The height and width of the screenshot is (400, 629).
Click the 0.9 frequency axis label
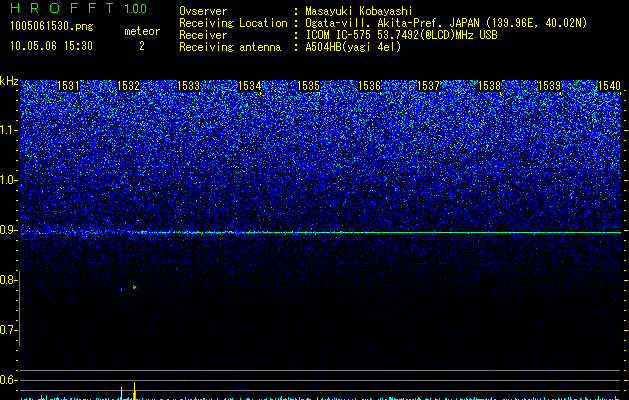[8, 230]
